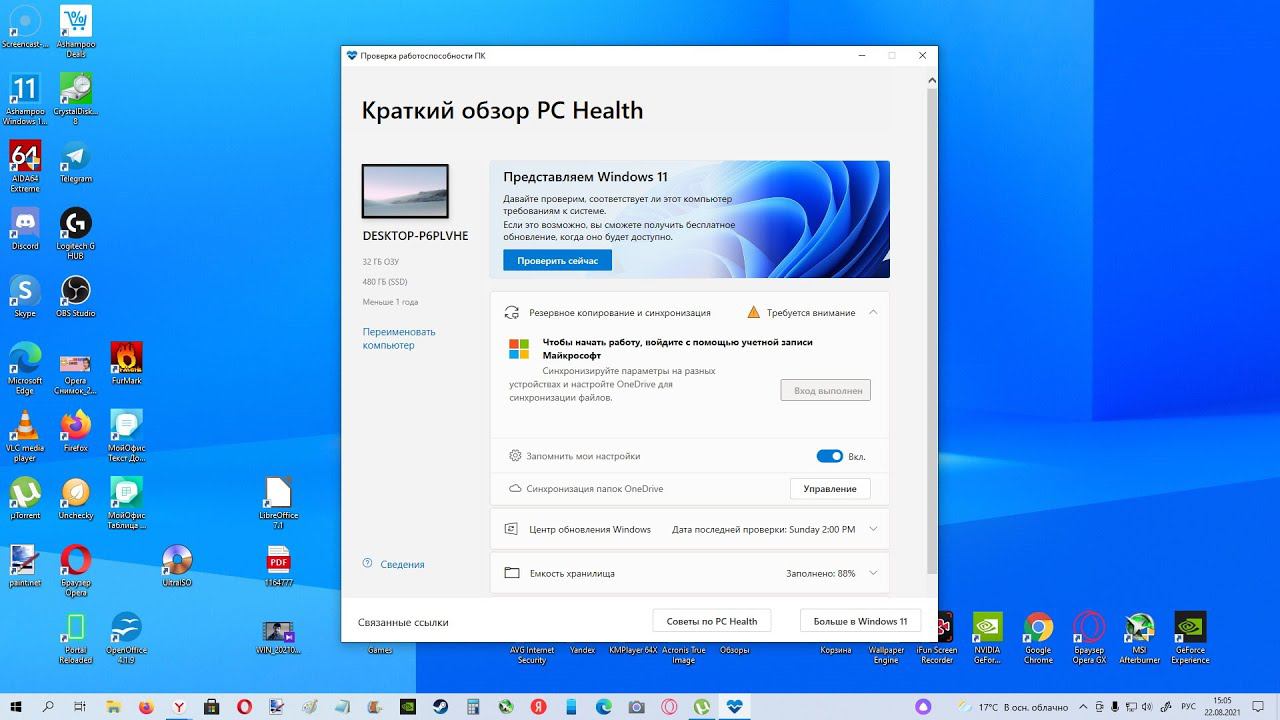The height and width of the screenshot is (720, 1280).
Task: Click the GeForce Experience desktop icon
Action: point(1190,638)
